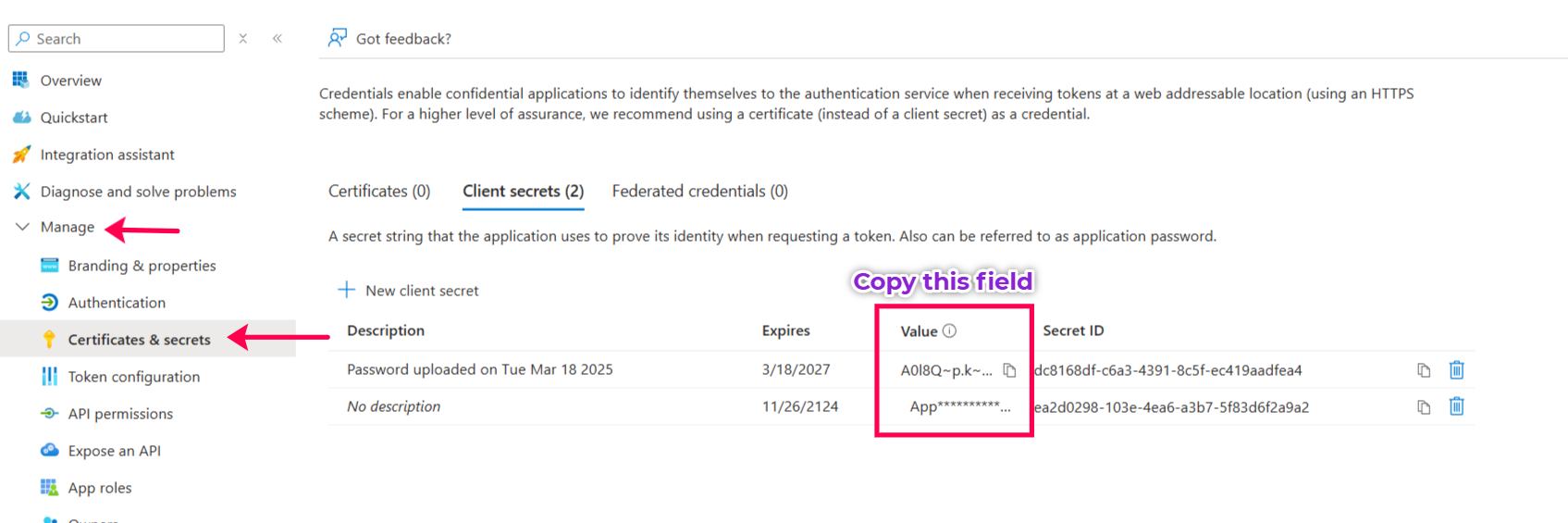Image resolution: width=1568 pixels, height=523 pixels.
Task: Go to Quickstart in sidebar
Action: tap(73, 118)
